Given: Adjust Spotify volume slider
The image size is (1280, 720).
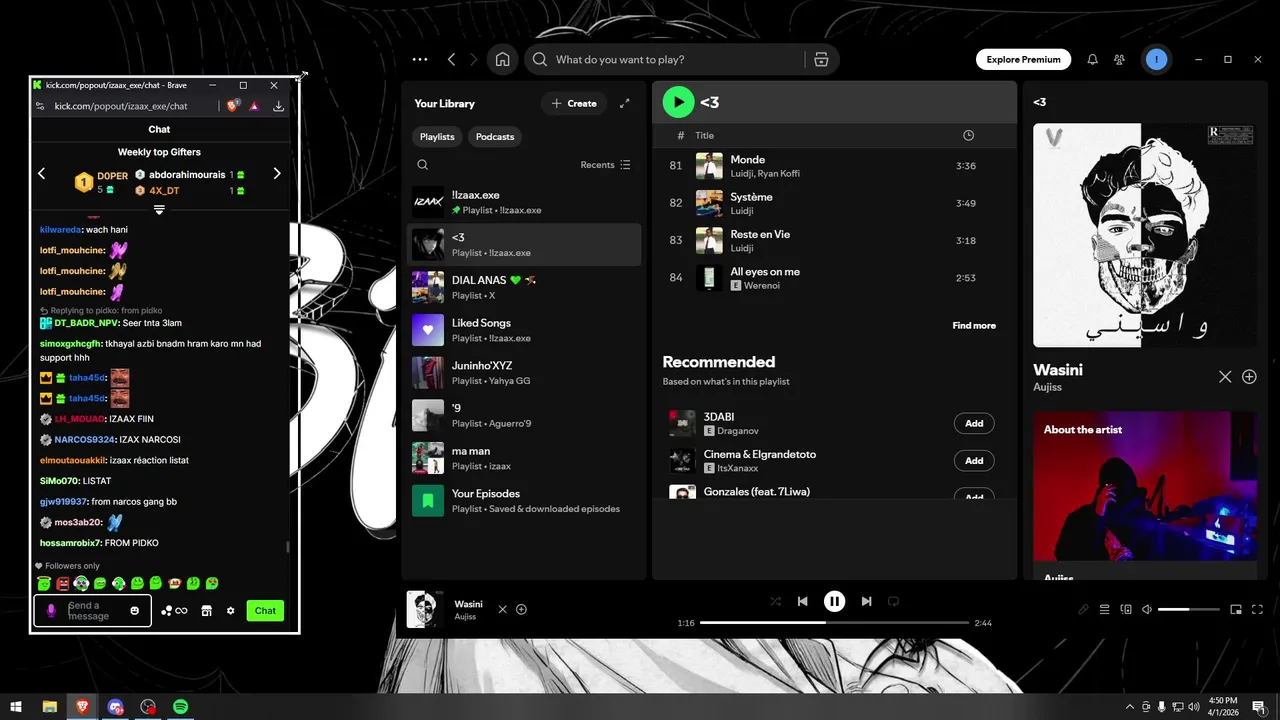Looking at the screenshot, I should [x=1188, y=609].
